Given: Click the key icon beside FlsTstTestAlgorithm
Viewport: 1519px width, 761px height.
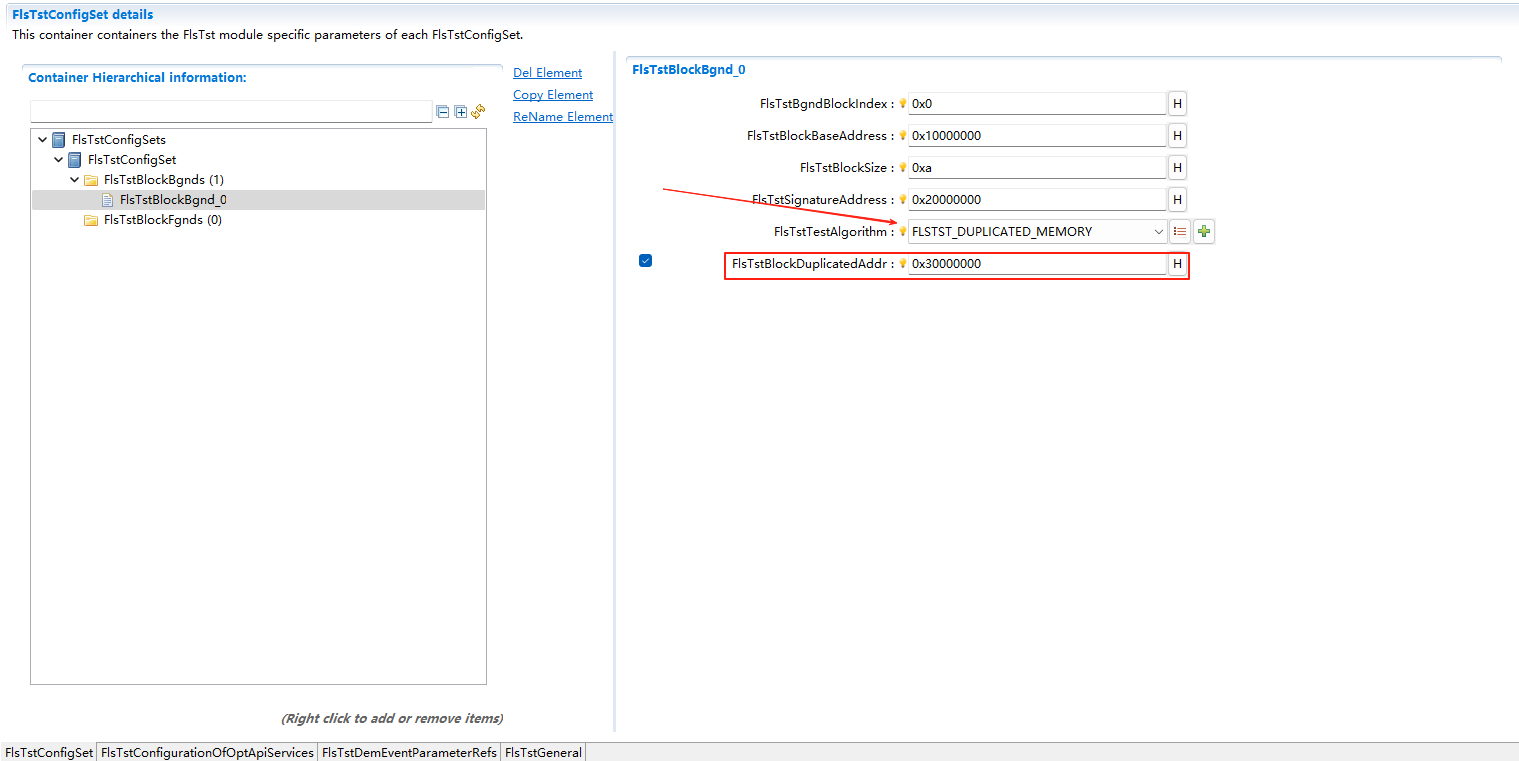Looking at the screenshot, I should pyautogui.click(x=903, y=231).
